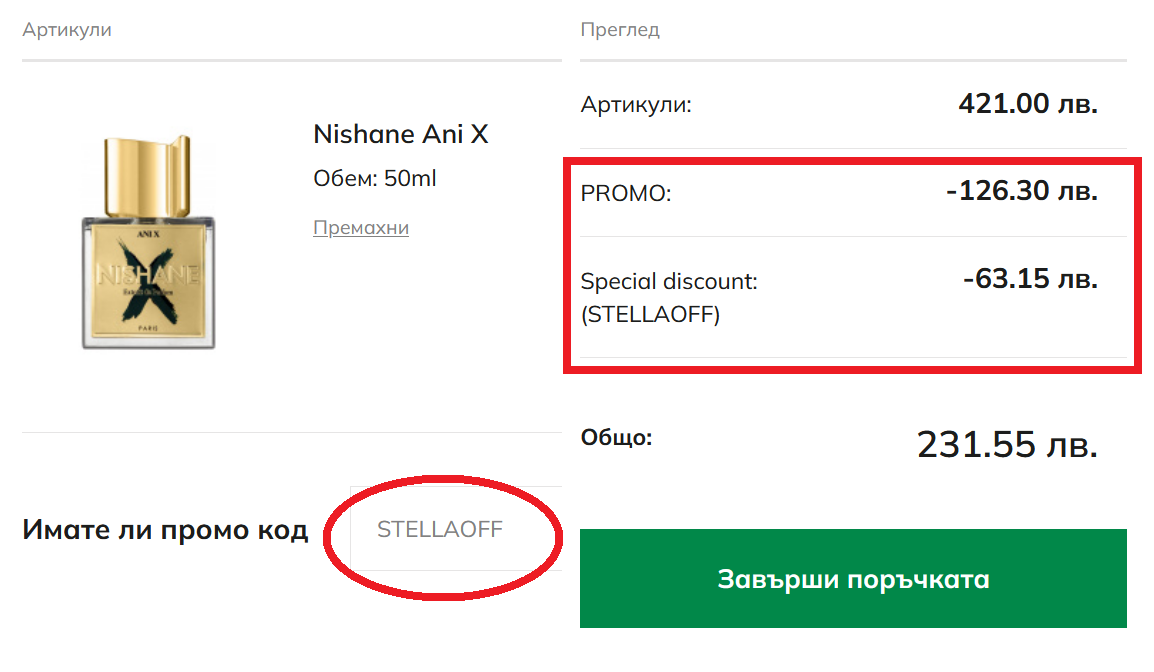The height and width of the screenshot is (672, 1154).
Task: Select the -126.30 лв. promo amount
Action: point(1022,191)
